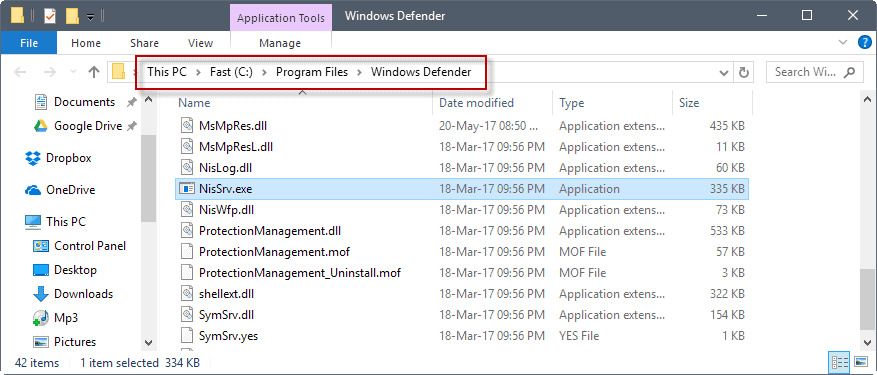Select the Application Tools contextual tab
This screenshot has height=375, width=877.
tap(281, 18)
